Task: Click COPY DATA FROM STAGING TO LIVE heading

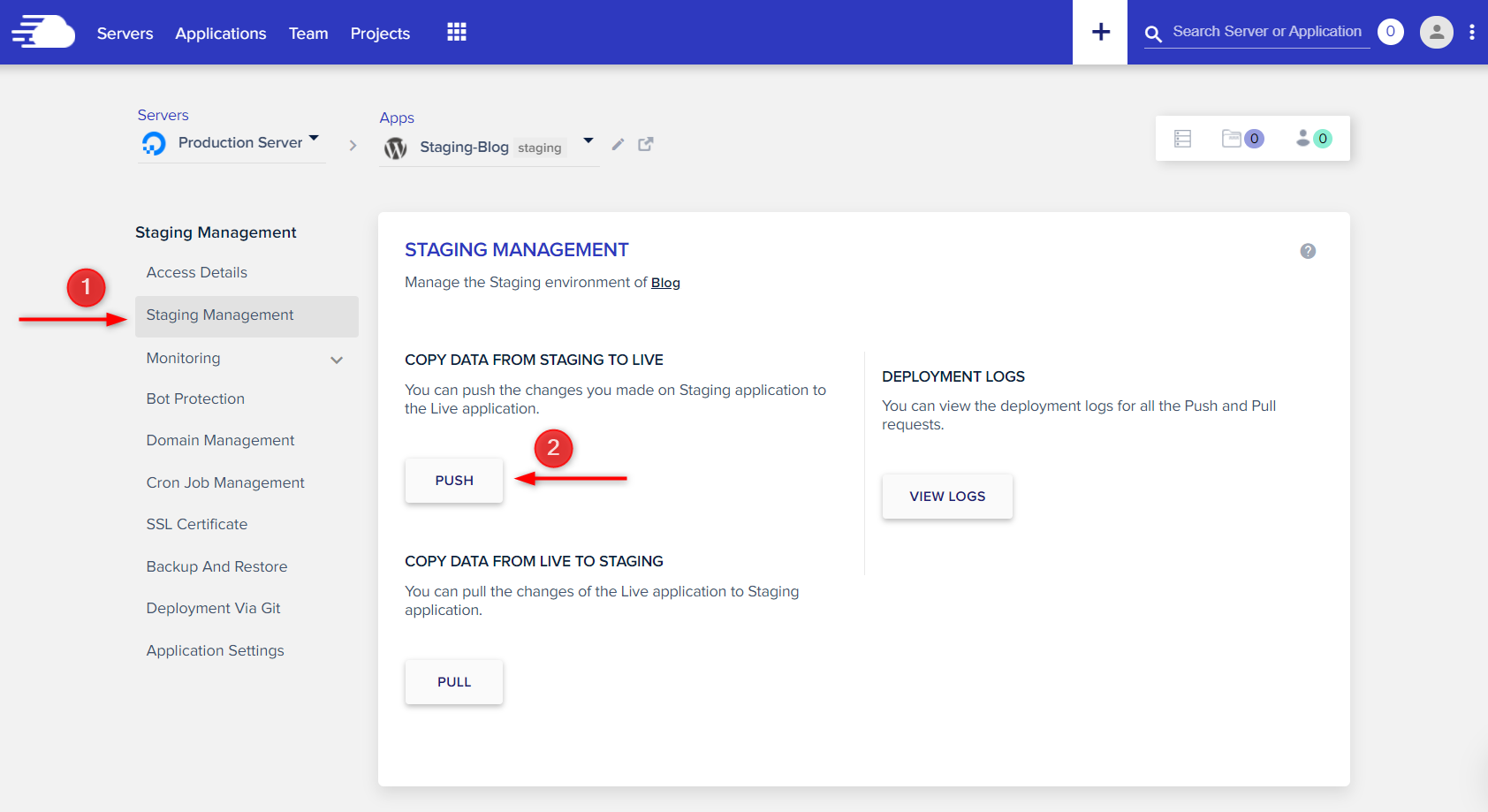Action: [x=534, y=360]
